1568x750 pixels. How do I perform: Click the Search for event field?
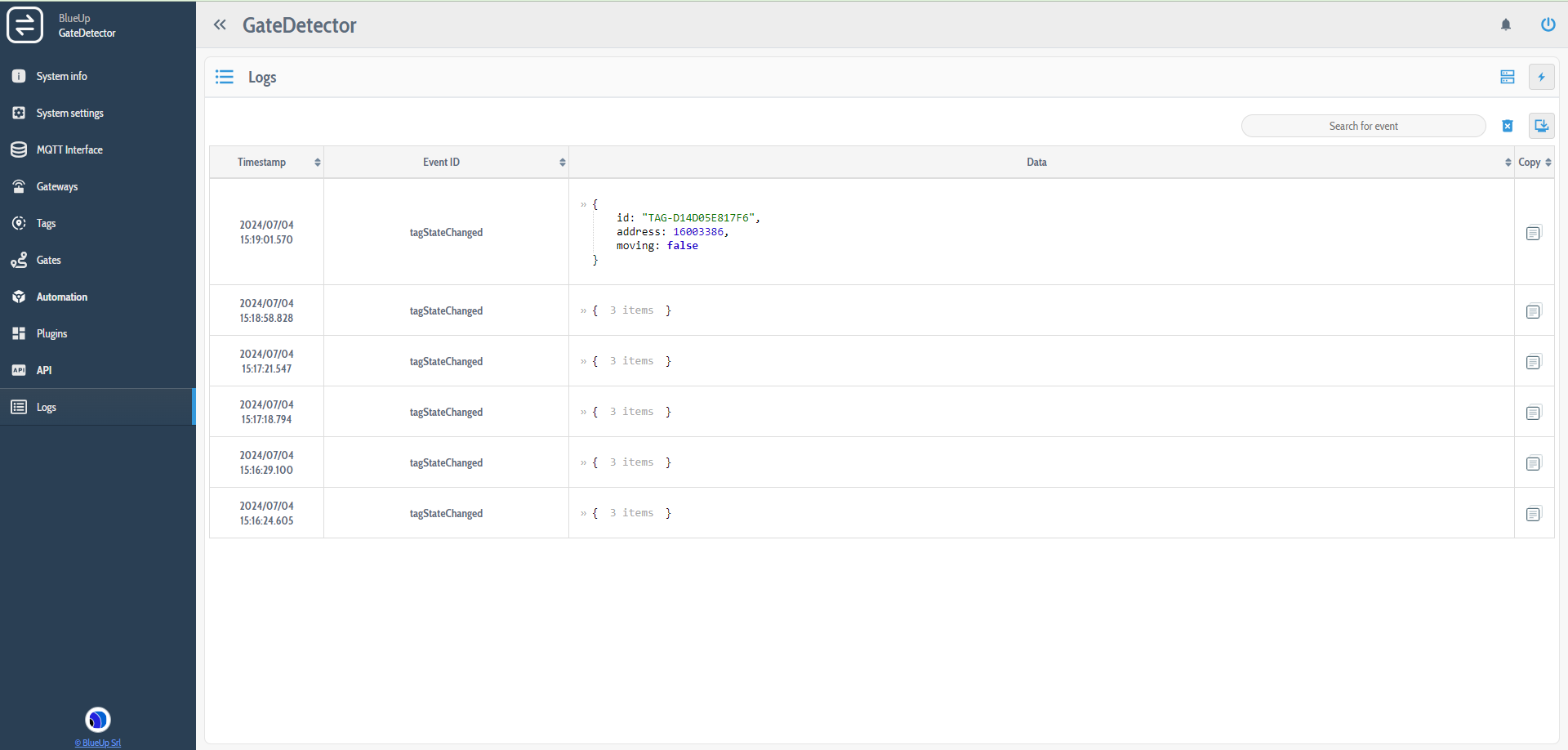[1362, 126]
